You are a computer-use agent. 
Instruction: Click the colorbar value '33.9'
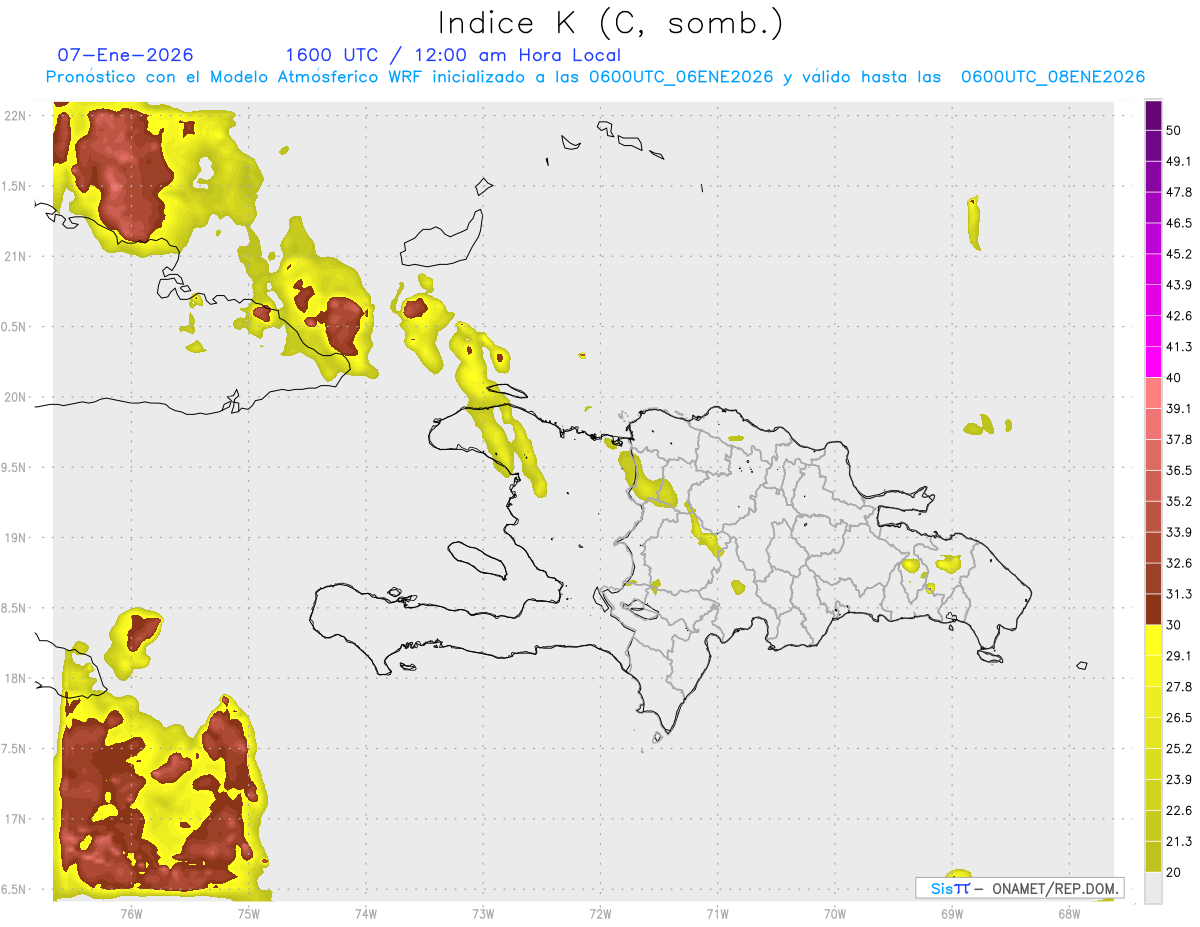tap(1180, 532)
